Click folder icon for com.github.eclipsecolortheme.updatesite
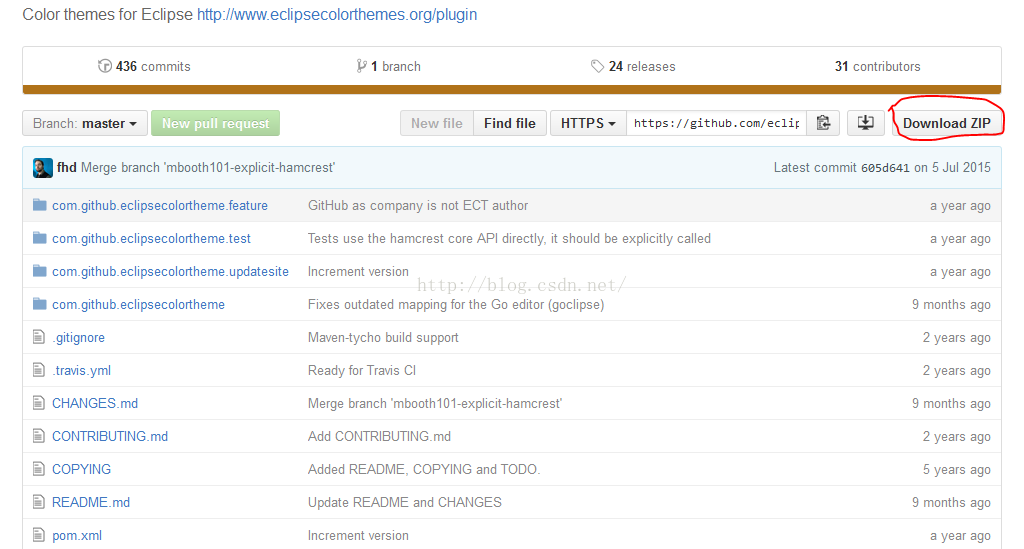 coord(40,271)
